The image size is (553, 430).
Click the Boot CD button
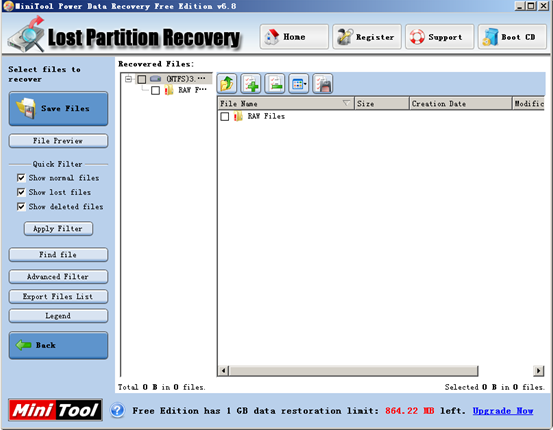tap(512, 37)
